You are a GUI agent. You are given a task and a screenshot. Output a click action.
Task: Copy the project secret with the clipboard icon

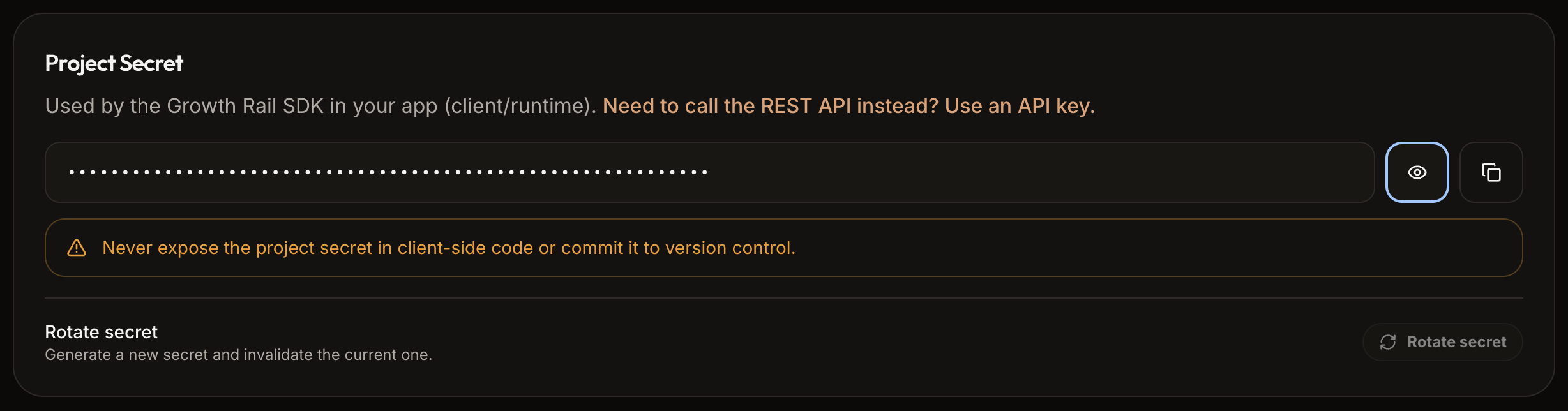(1491, 172)
